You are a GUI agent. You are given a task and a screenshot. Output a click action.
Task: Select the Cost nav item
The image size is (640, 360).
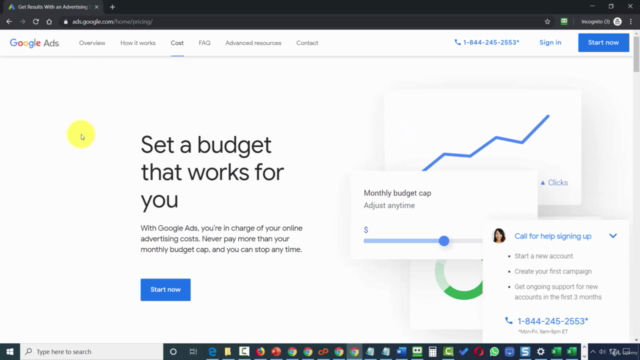(177, 43)
